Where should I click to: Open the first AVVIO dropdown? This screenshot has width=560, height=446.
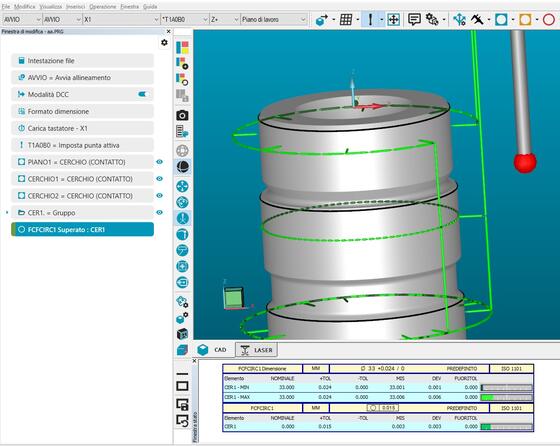coord(22,19)
